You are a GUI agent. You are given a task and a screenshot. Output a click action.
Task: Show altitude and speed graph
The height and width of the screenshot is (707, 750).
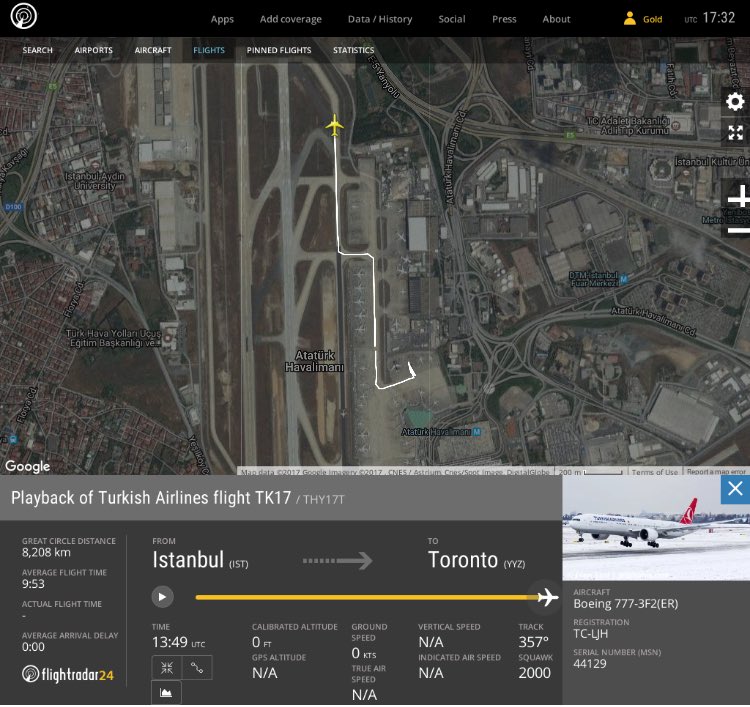point(166,692)
